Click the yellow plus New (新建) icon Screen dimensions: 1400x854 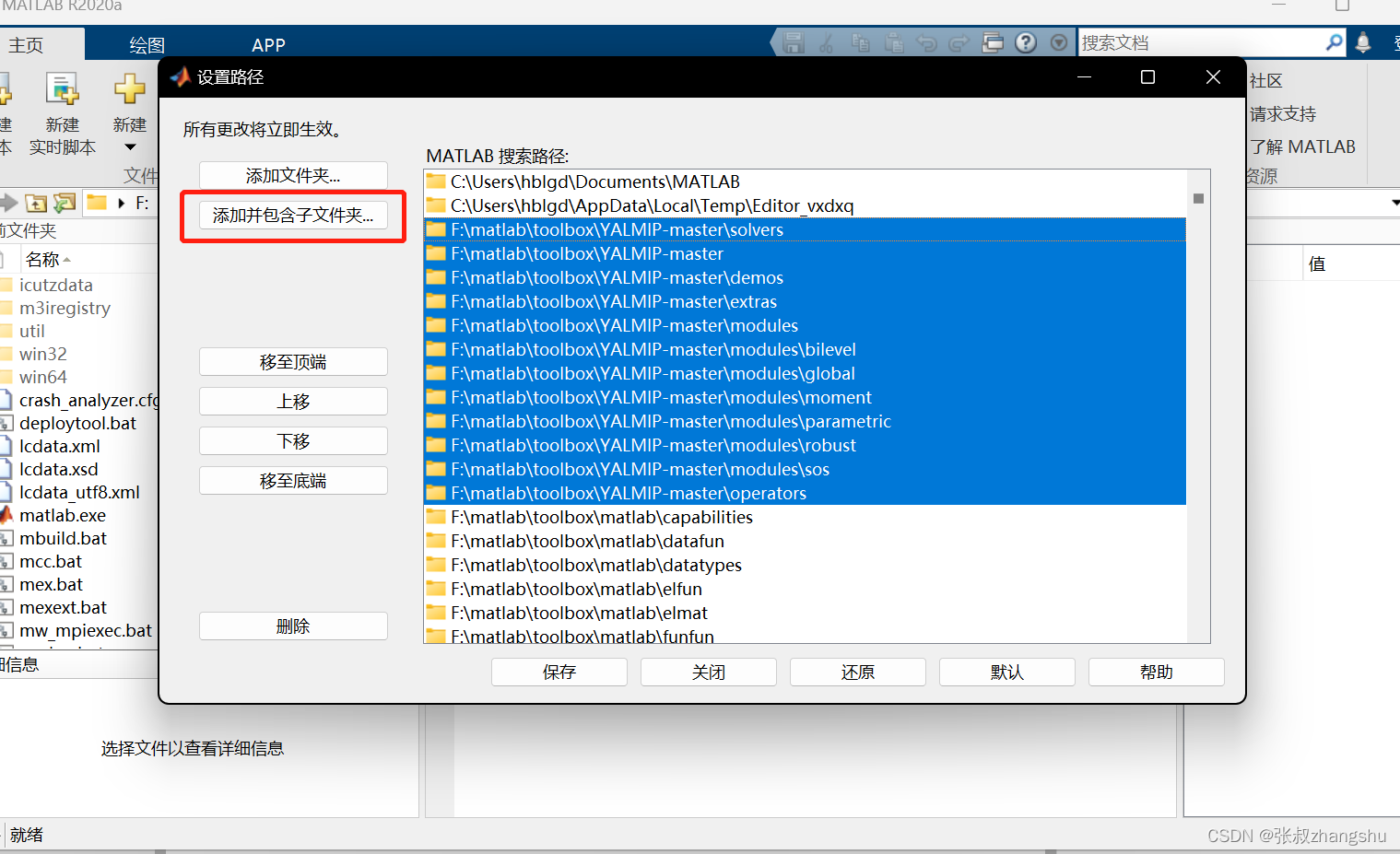coord(129,89)
